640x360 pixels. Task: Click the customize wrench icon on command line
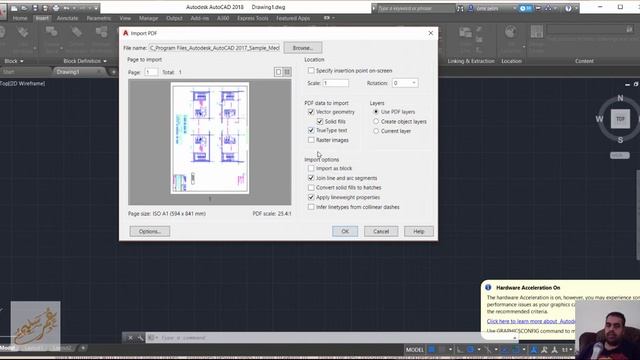coord(140,338)
